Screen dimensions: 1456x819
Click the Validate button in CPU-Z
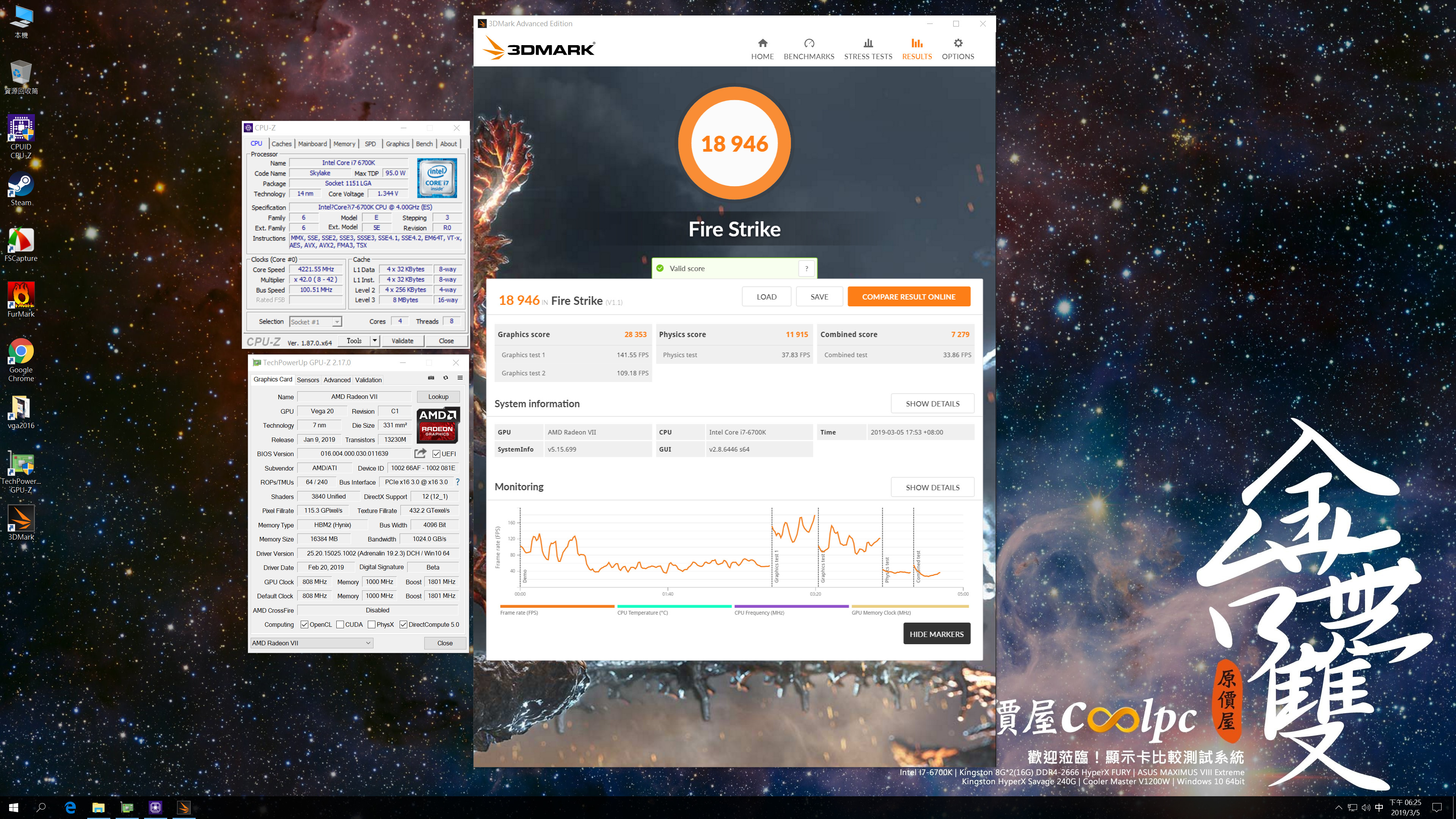(x=402, y=340)
